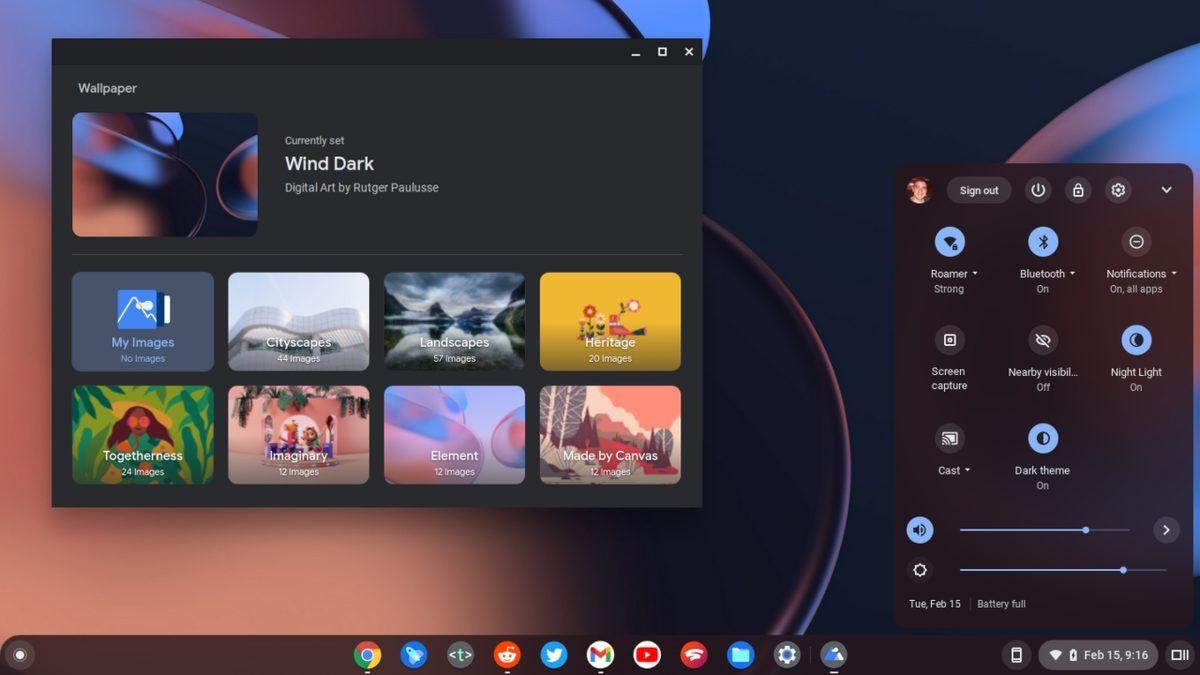Lock the device using the padlock icon
Viewport: 1200px width, 675px height.
[x=1078, y=190]
